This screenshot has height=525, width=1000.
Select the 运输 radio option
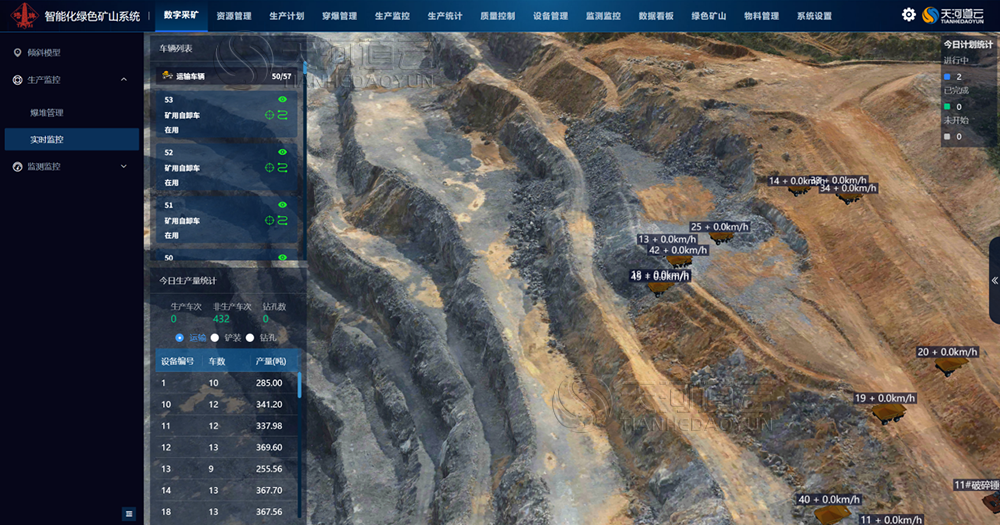click(179, 337)
